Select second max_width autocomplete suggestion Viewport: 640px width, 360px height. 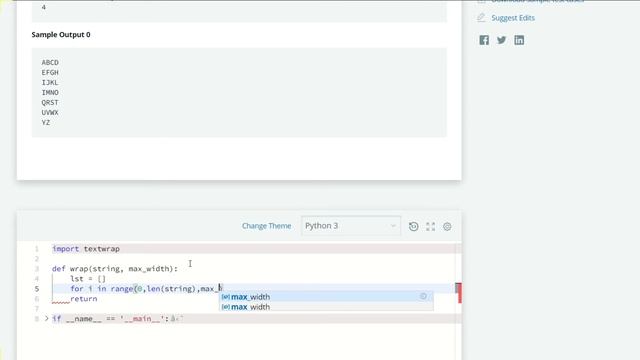(326, 307)
